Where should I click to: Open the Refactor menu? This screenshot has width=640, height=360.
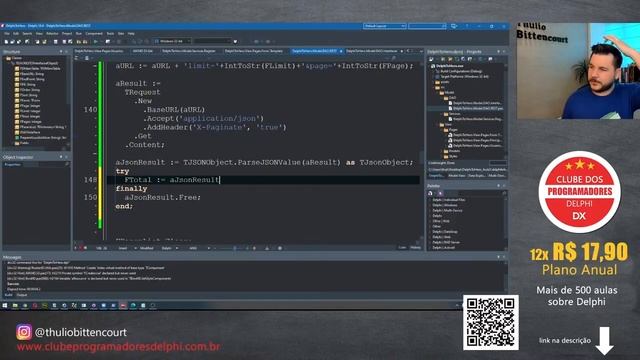tap(52, 33)
